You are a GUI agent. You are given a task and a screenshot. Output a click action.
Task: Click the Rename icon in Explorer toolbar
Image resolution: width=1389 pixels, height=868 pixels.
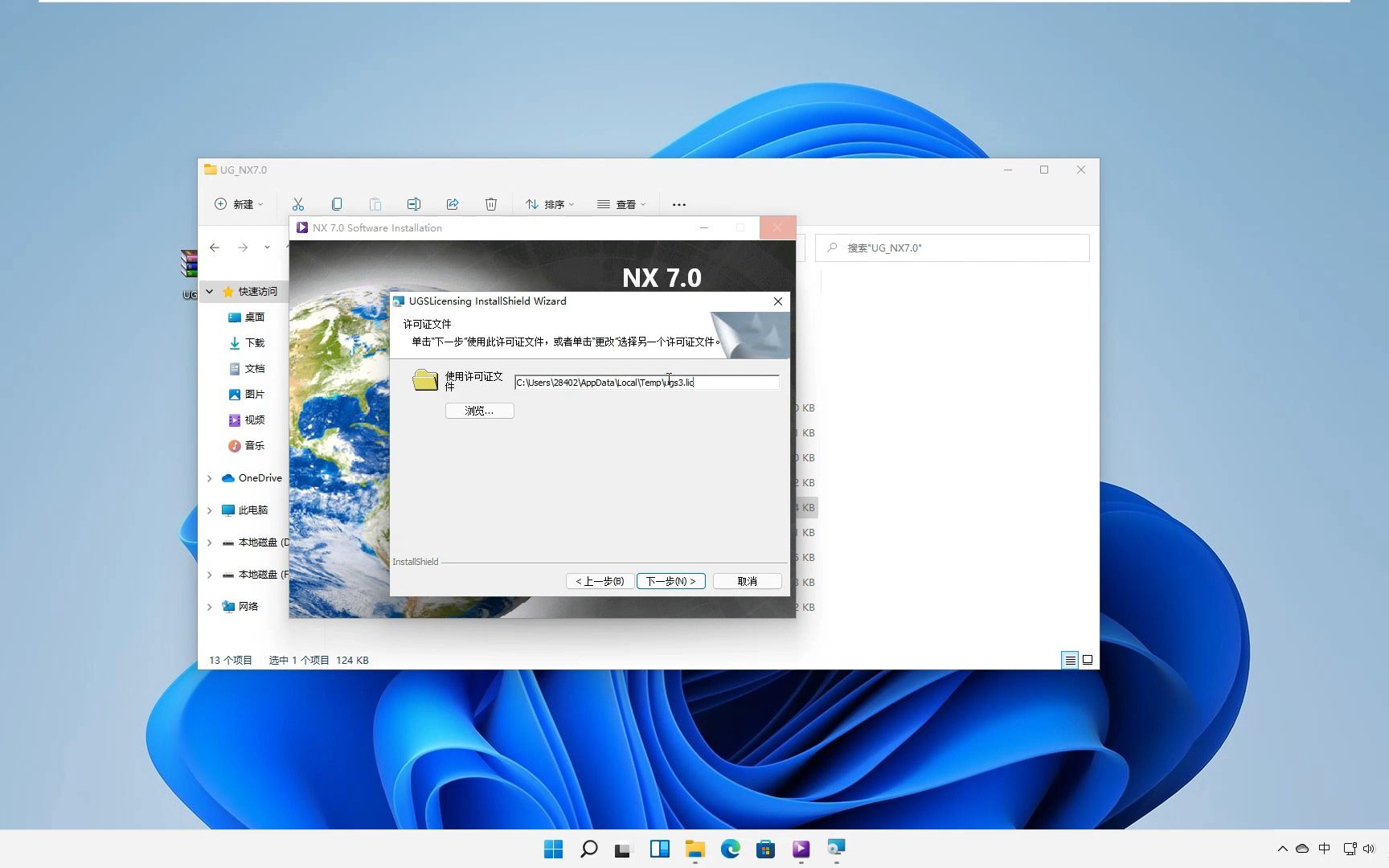414,204
